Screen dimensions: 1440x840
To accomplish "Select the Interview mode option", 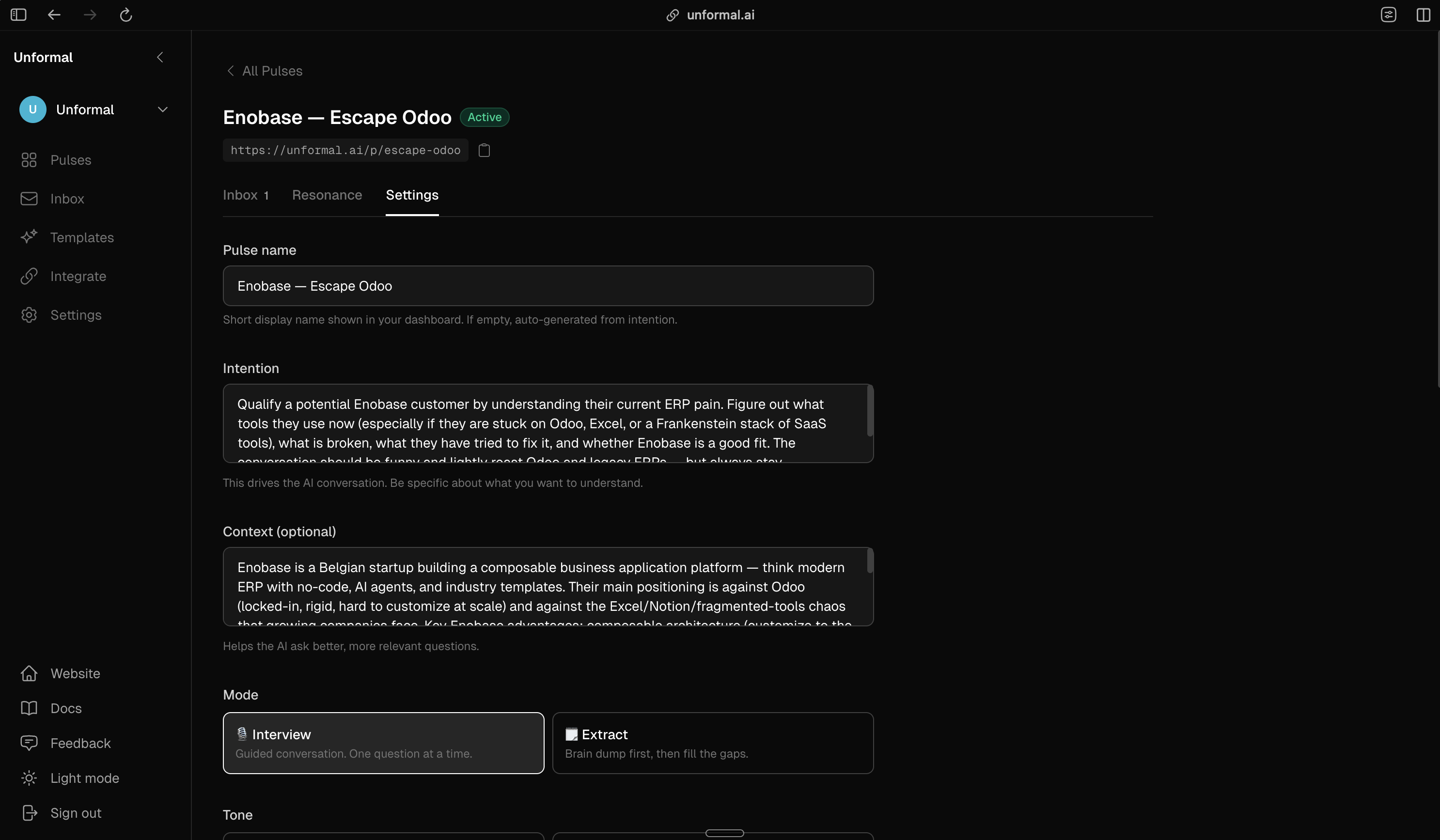I will pos(383,743).
